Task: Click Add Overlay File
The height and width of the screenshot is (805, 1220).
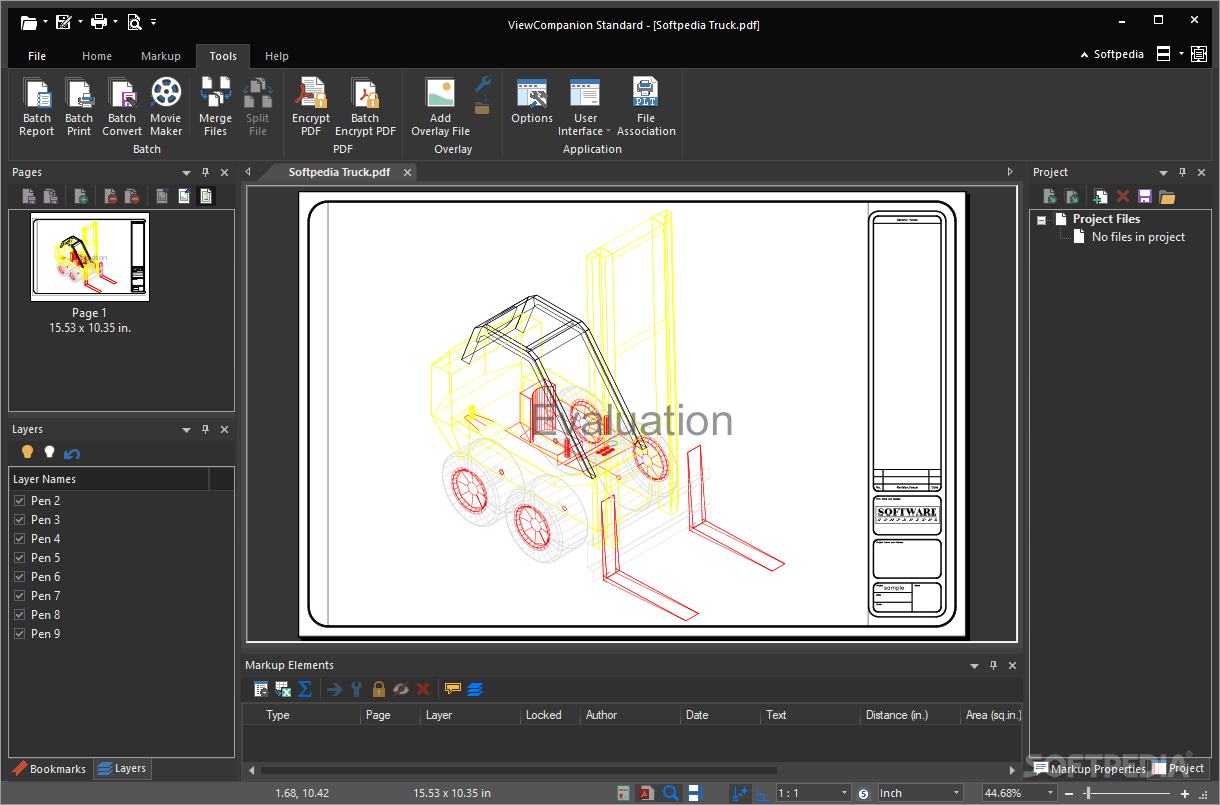Action: pyautogui.click(x=440, y=108)
